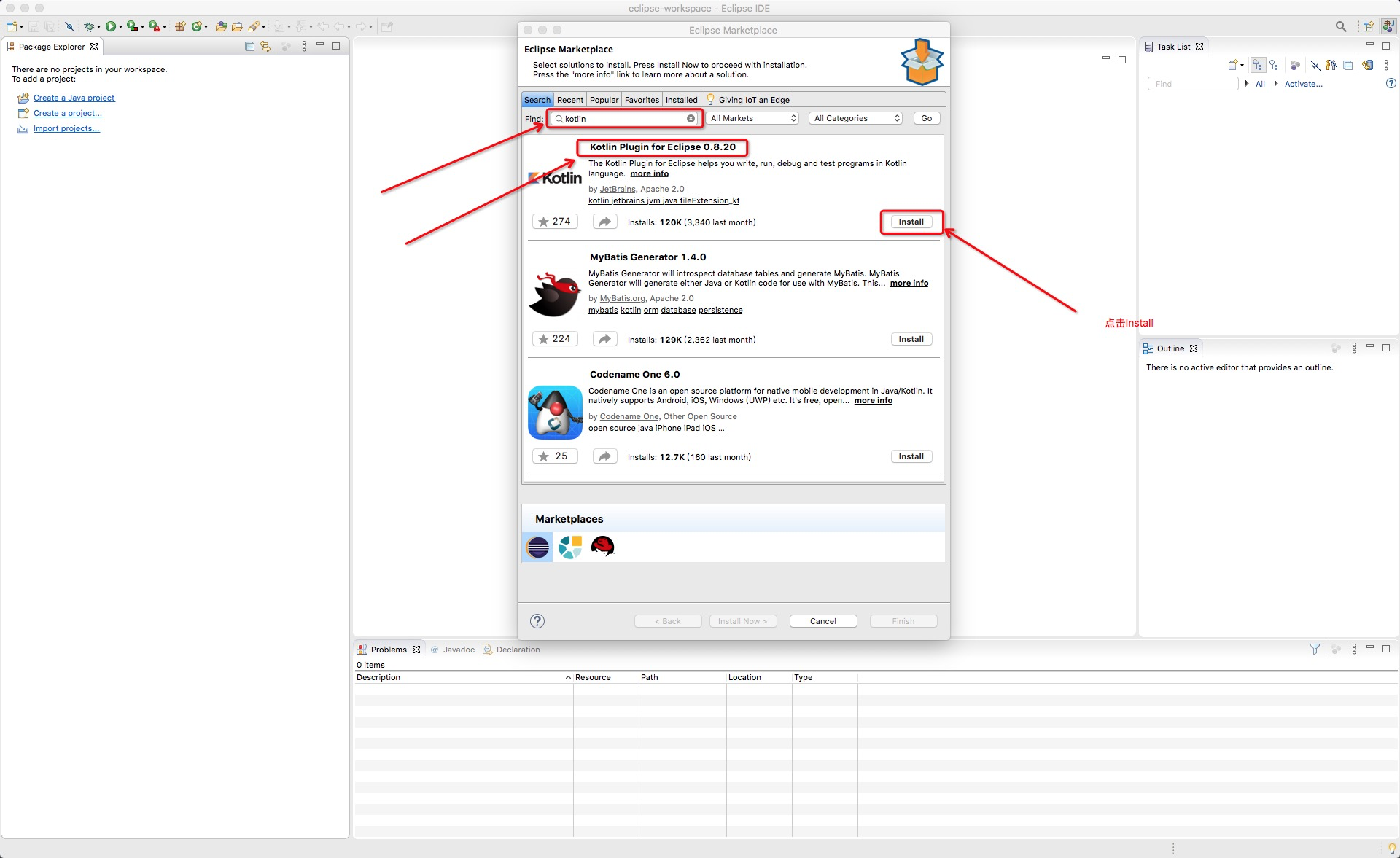Click the green Run button in toolbar
This screenshot has height=858, width=1400.
[x=111, y=26]
